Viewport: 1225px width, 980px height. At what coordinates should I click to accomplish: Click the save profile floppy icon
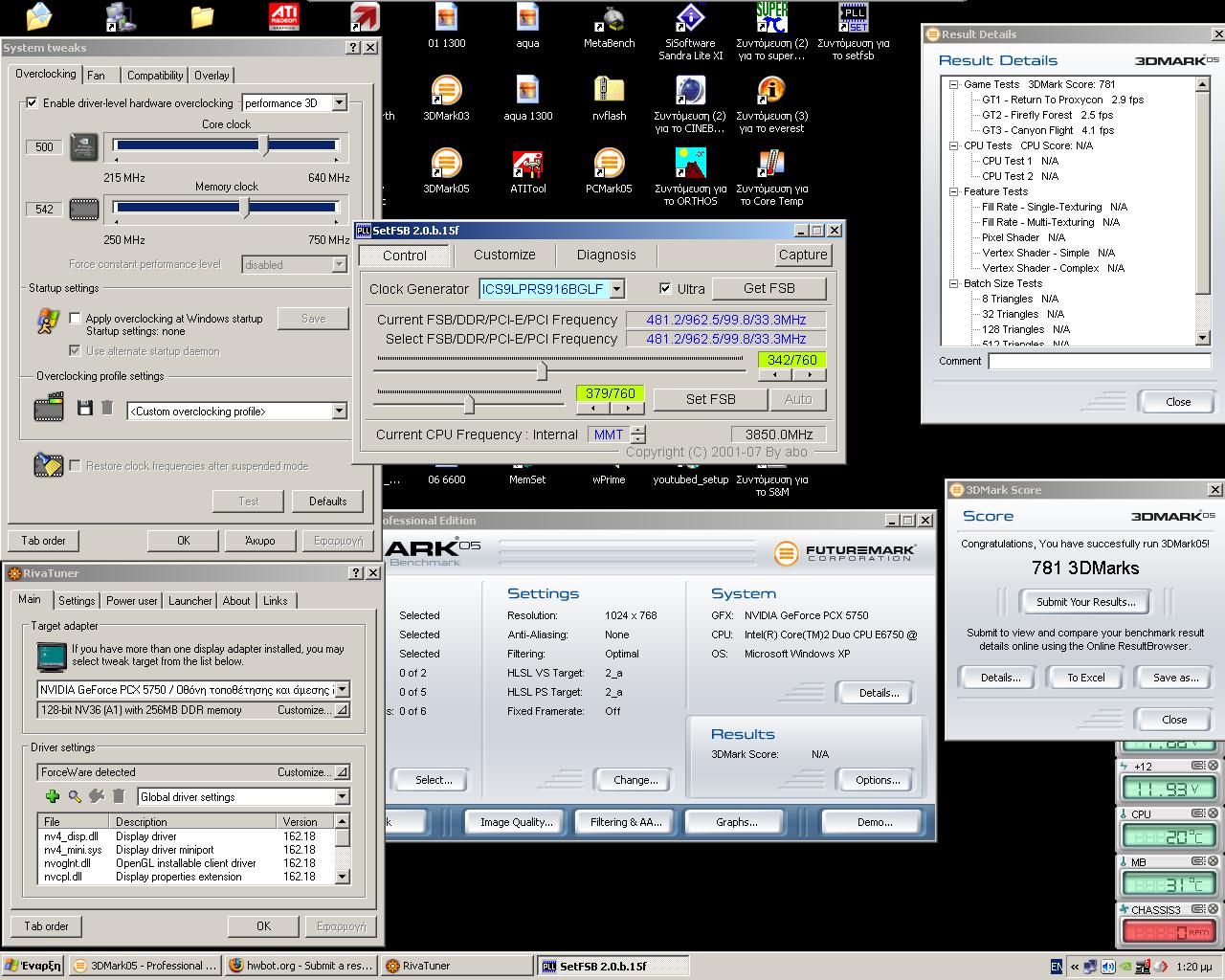85,409
